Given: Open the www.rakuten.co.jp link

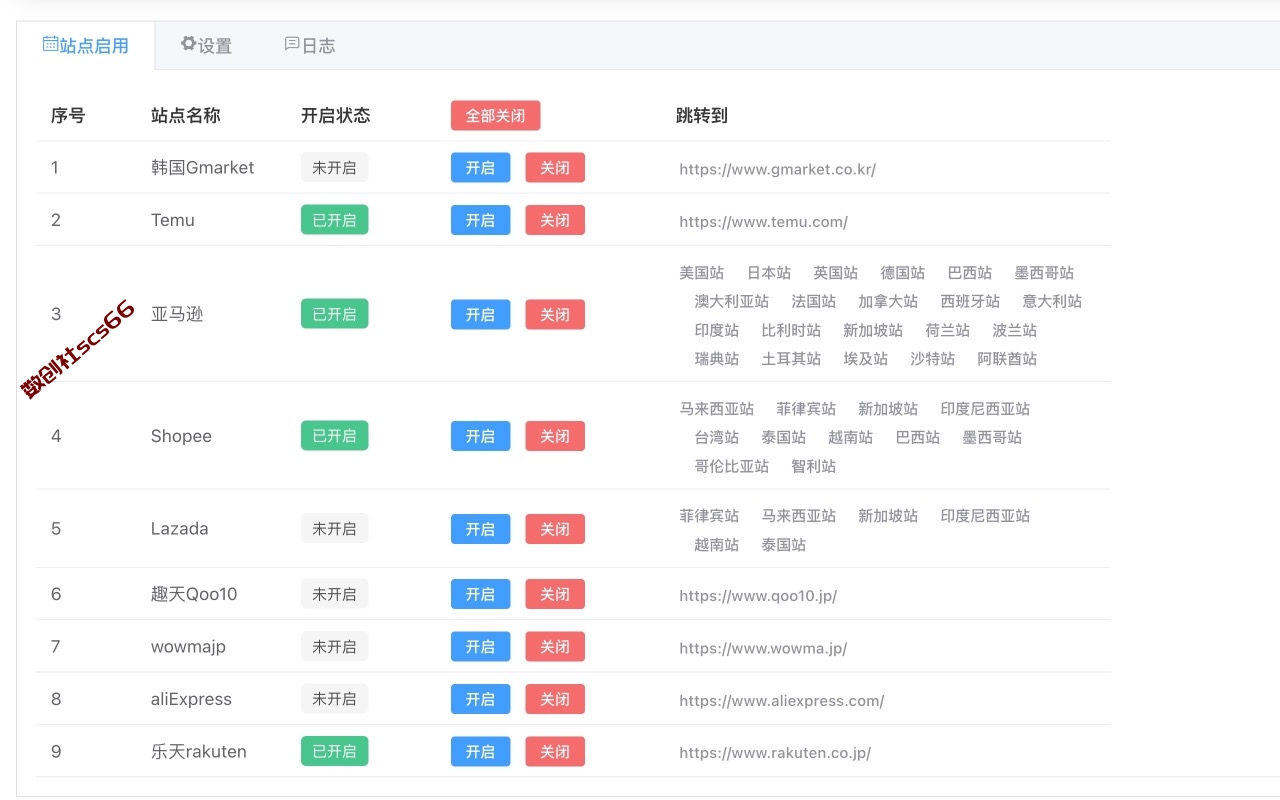Looking at the screenshot, I should pyautogui.click(x=775, y=753).
